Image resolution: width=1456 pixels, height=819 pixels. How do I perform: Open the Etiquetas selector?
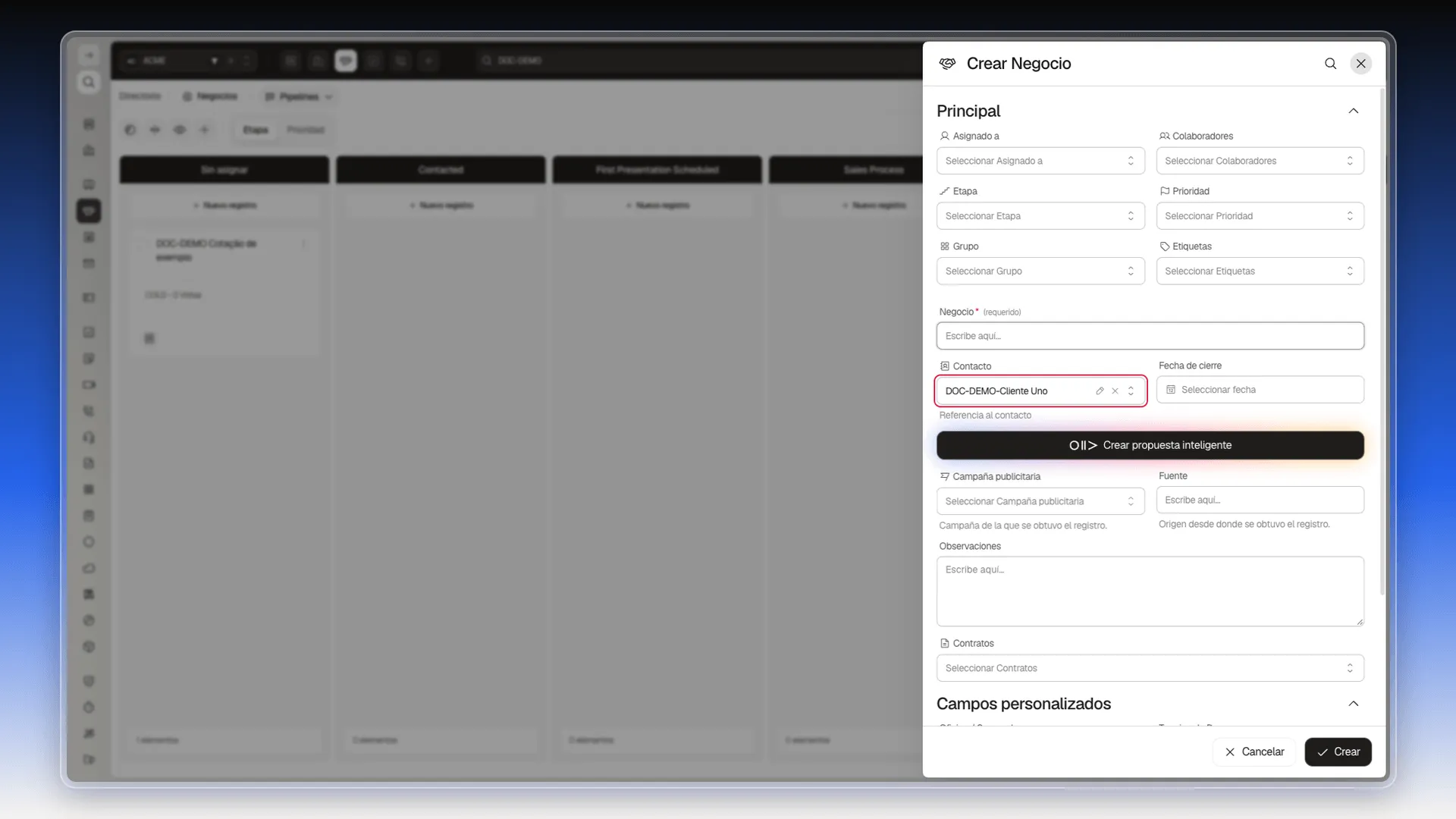[1260, 271]
